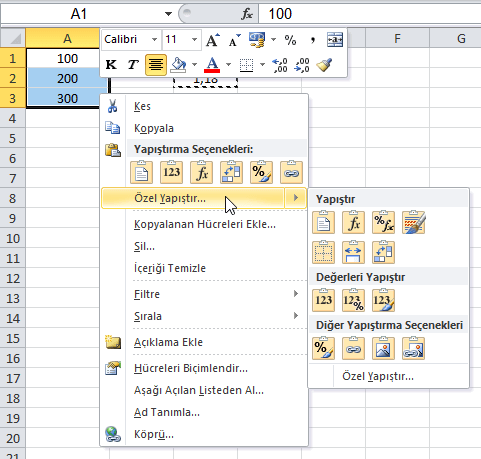Choose Kopyala from context menu

203,128
